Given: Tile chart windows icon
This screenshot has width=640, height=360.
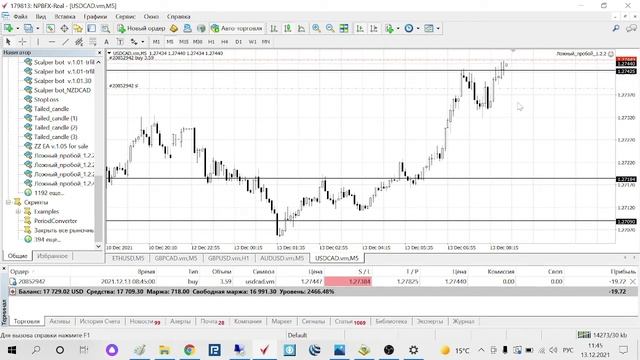Looking at the screenshot, I should click(344, 28).
